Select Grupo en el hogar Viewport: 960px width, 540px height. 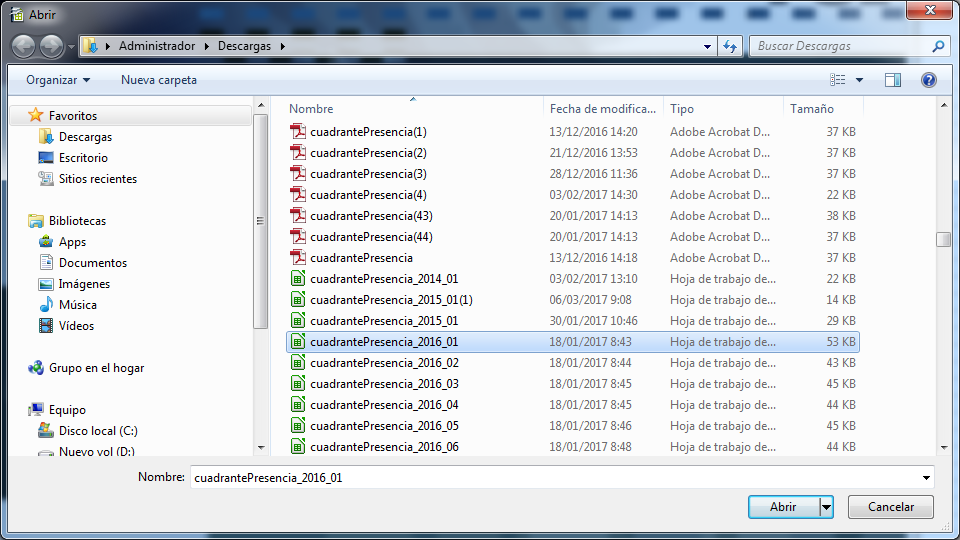point(96,368)
